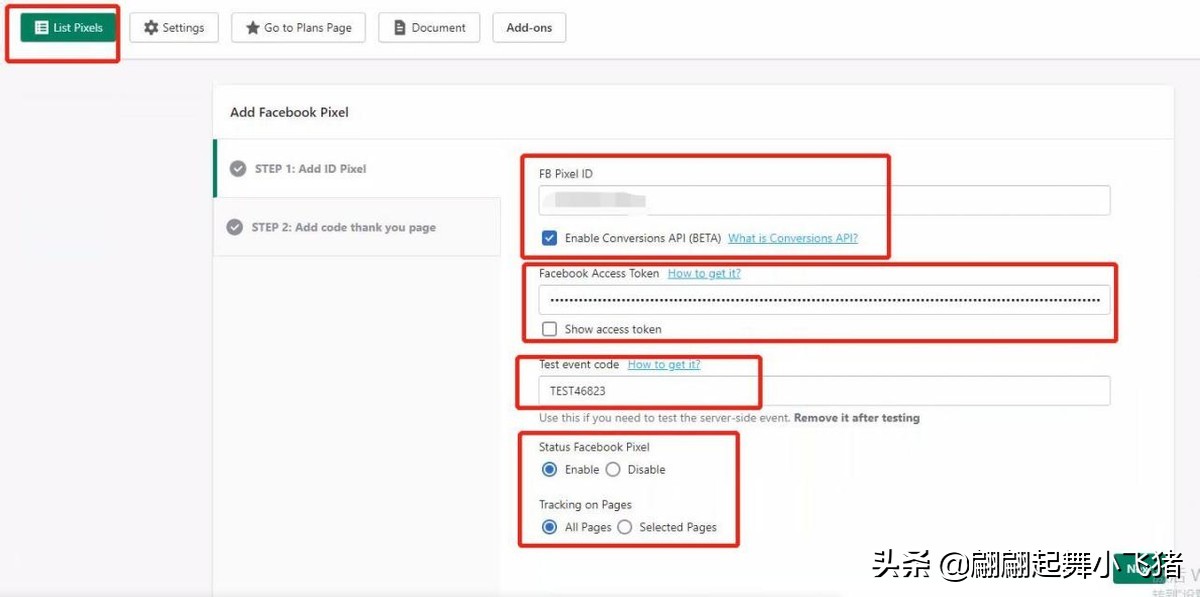
Task: Select All Pages tracking option
Action: pos(549,527)
